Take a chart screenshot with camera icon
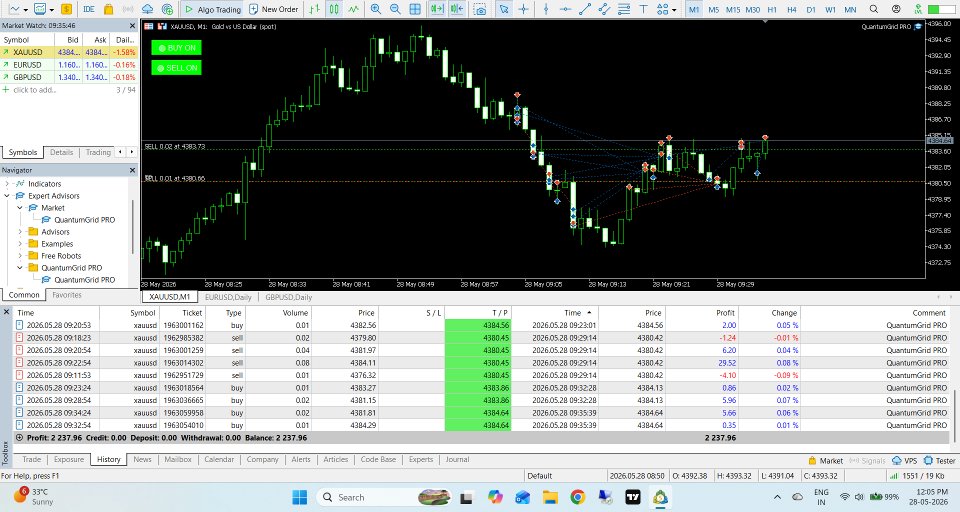Viewport: 960px width, 512px height. tap(481, 9)
